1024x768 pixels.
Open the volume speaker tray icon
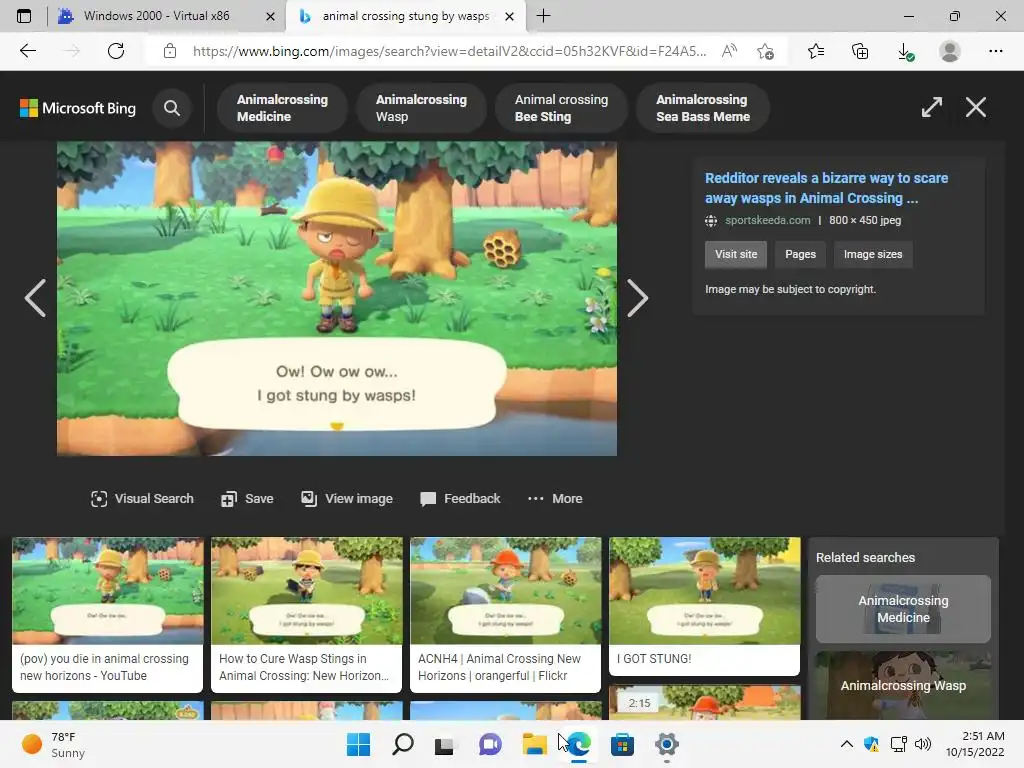(923, 744)
